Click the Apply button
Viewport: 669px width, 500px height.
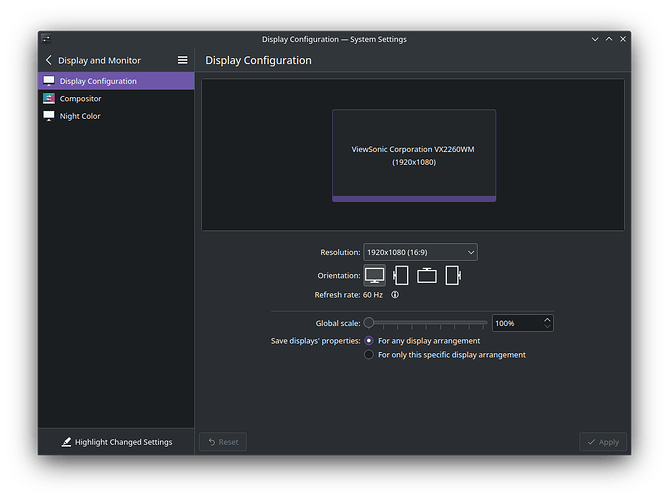[603, 442]
